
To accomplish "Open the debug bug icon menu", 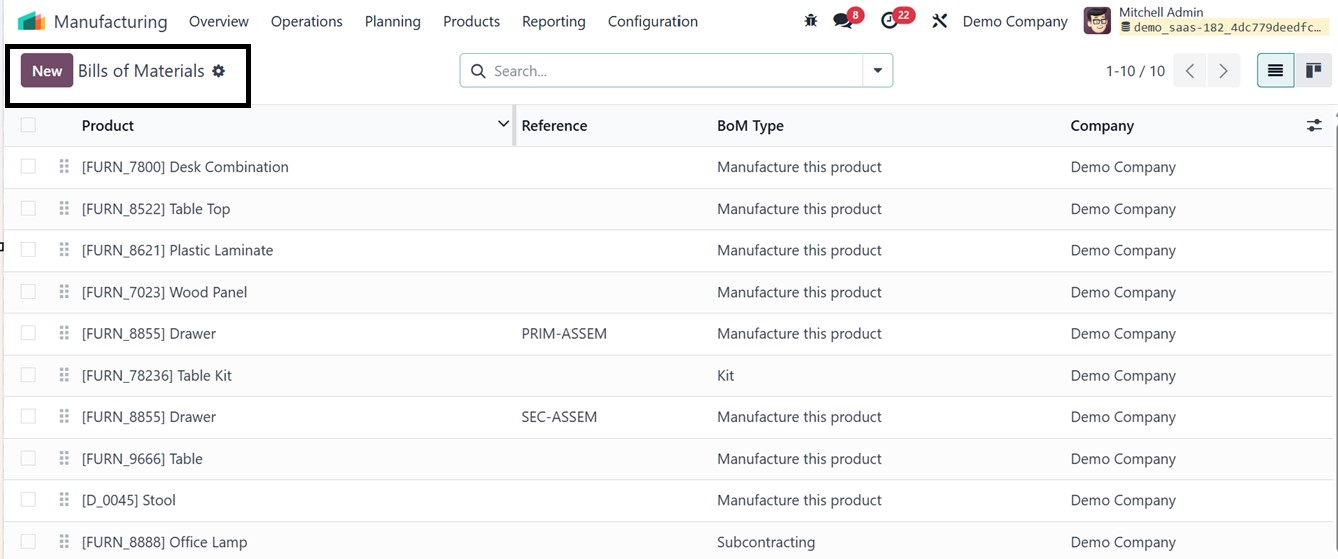I will (810, 21).
